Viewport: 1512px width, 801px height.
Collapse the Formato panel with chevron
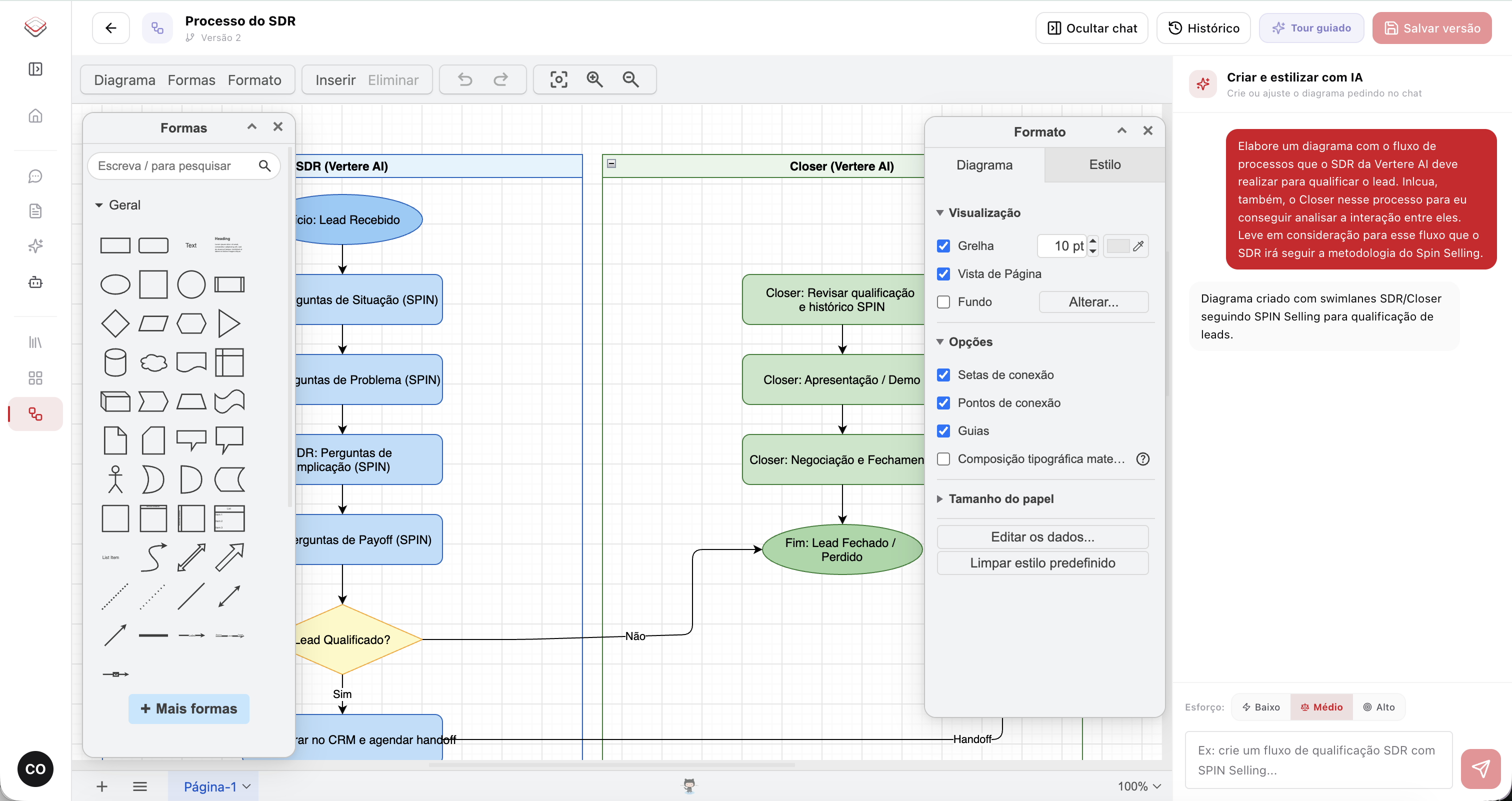pos(1121,131)
